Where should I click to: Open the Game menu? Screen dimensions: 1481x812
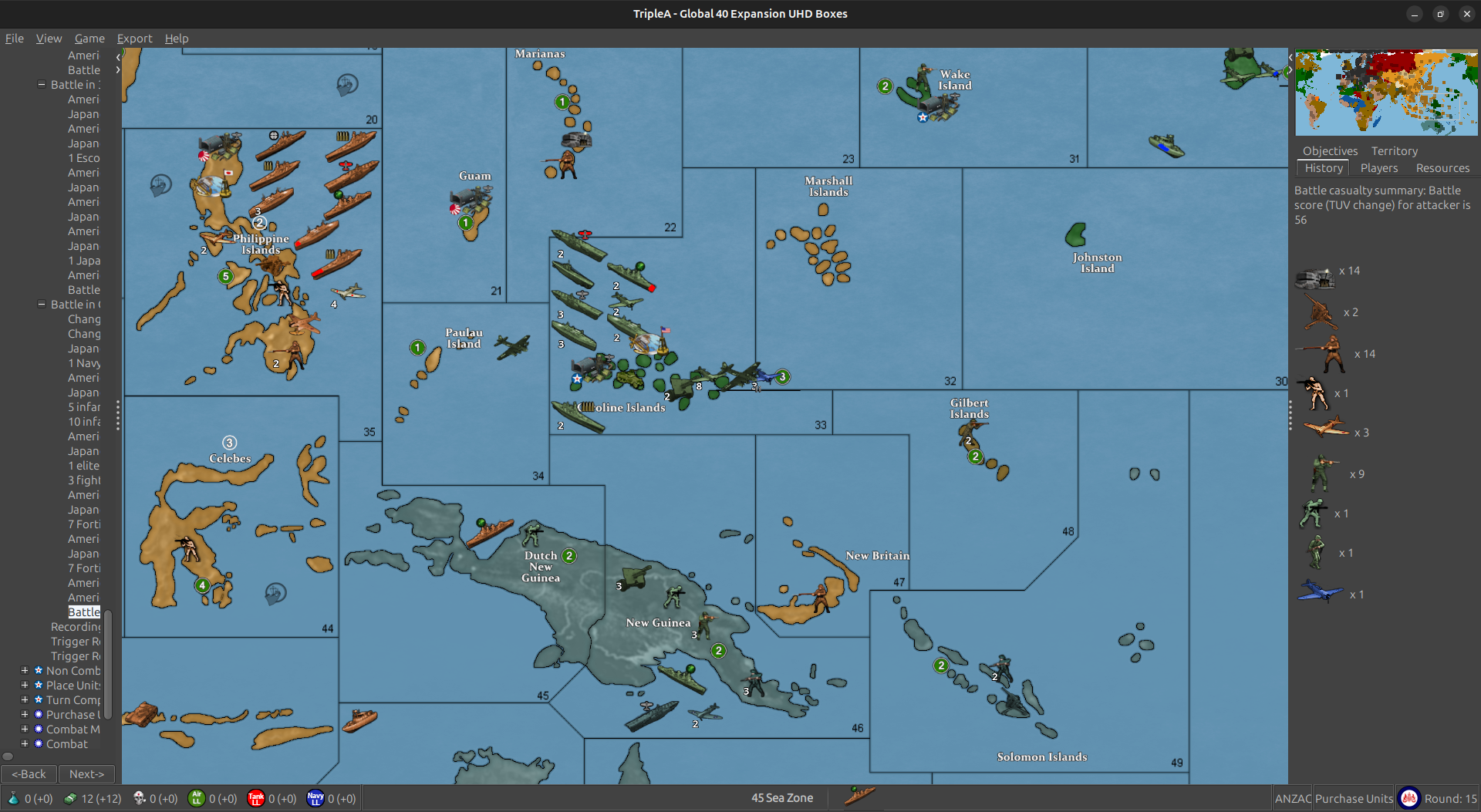[89, 39]
